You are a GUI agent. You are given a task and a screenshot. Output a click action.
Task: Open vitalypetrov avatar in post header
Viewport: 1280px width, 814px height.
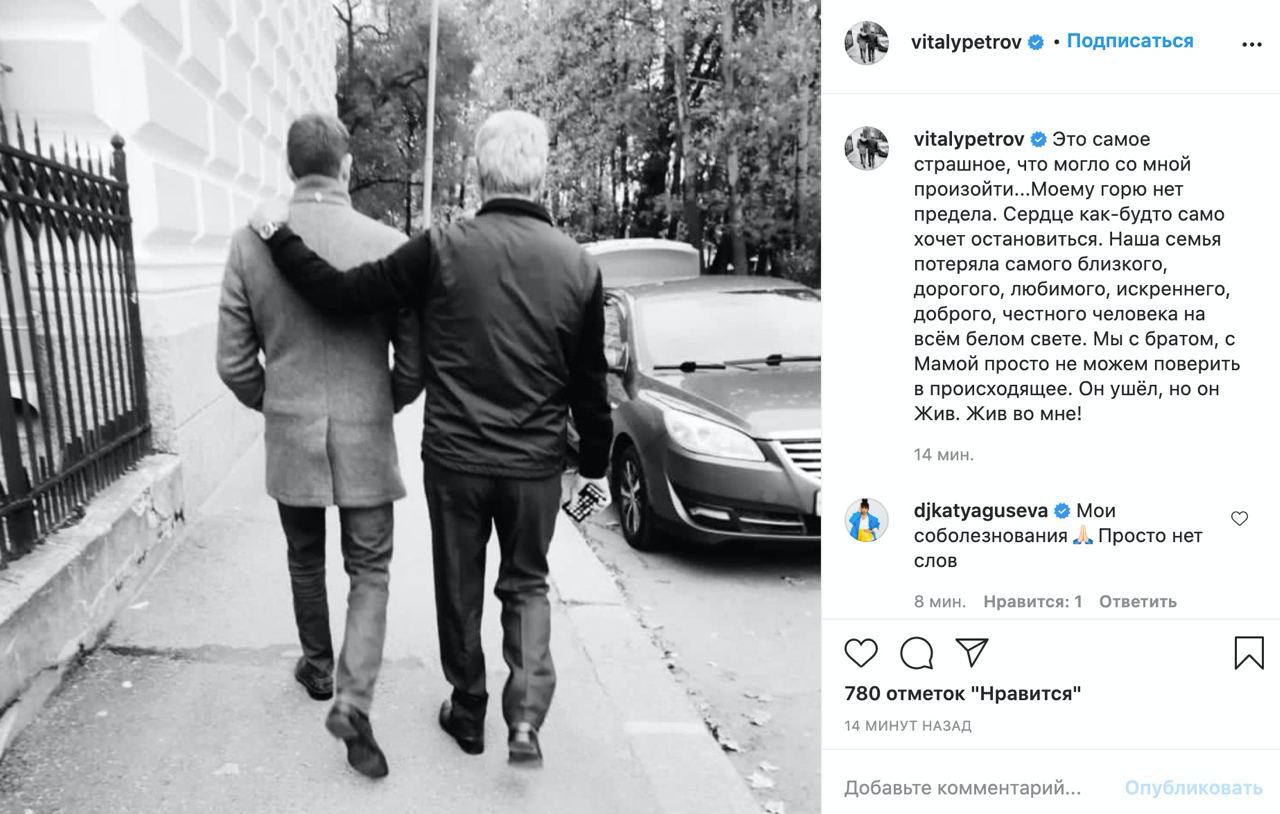coord(866,42)
